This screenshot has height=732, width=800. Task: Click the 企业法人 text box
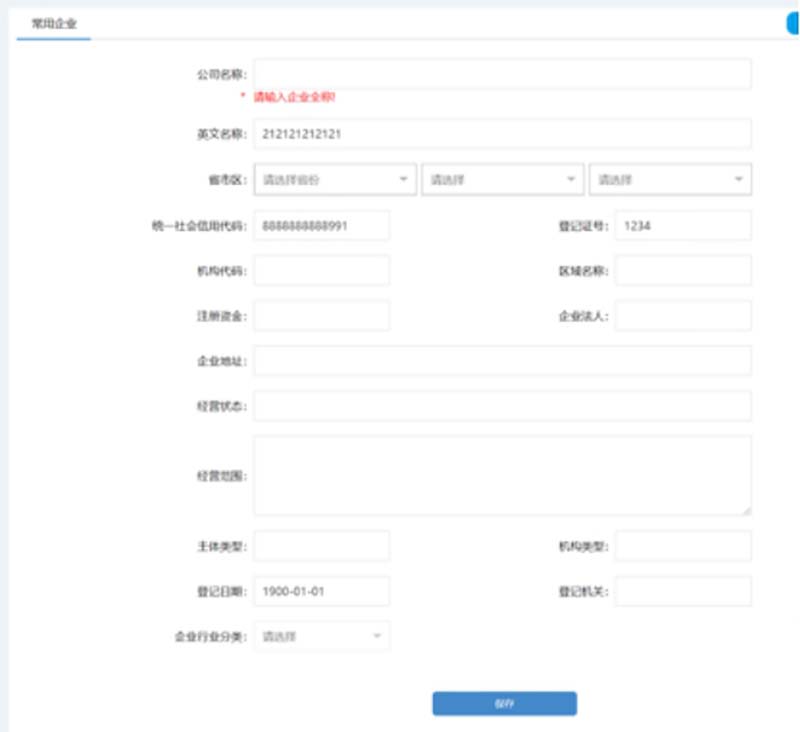pyautogui.click(x=683, y=316)
